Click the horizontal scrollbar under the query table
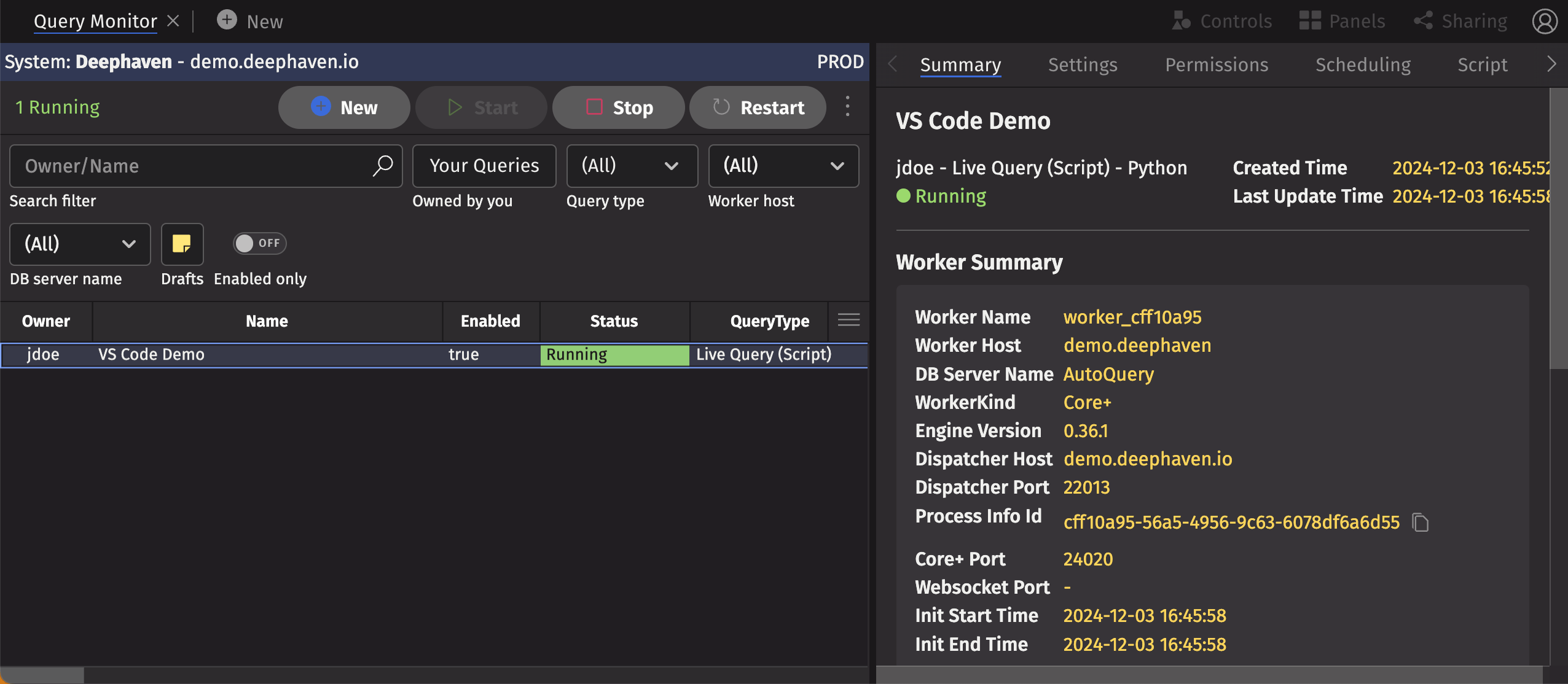This screenshot has width=1568, height=684. pos(42,675)
